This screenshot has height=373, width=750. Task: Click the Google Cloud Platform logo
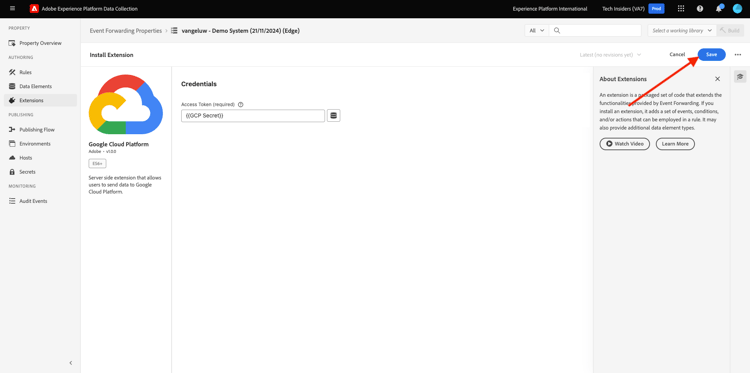coord(126,104)
